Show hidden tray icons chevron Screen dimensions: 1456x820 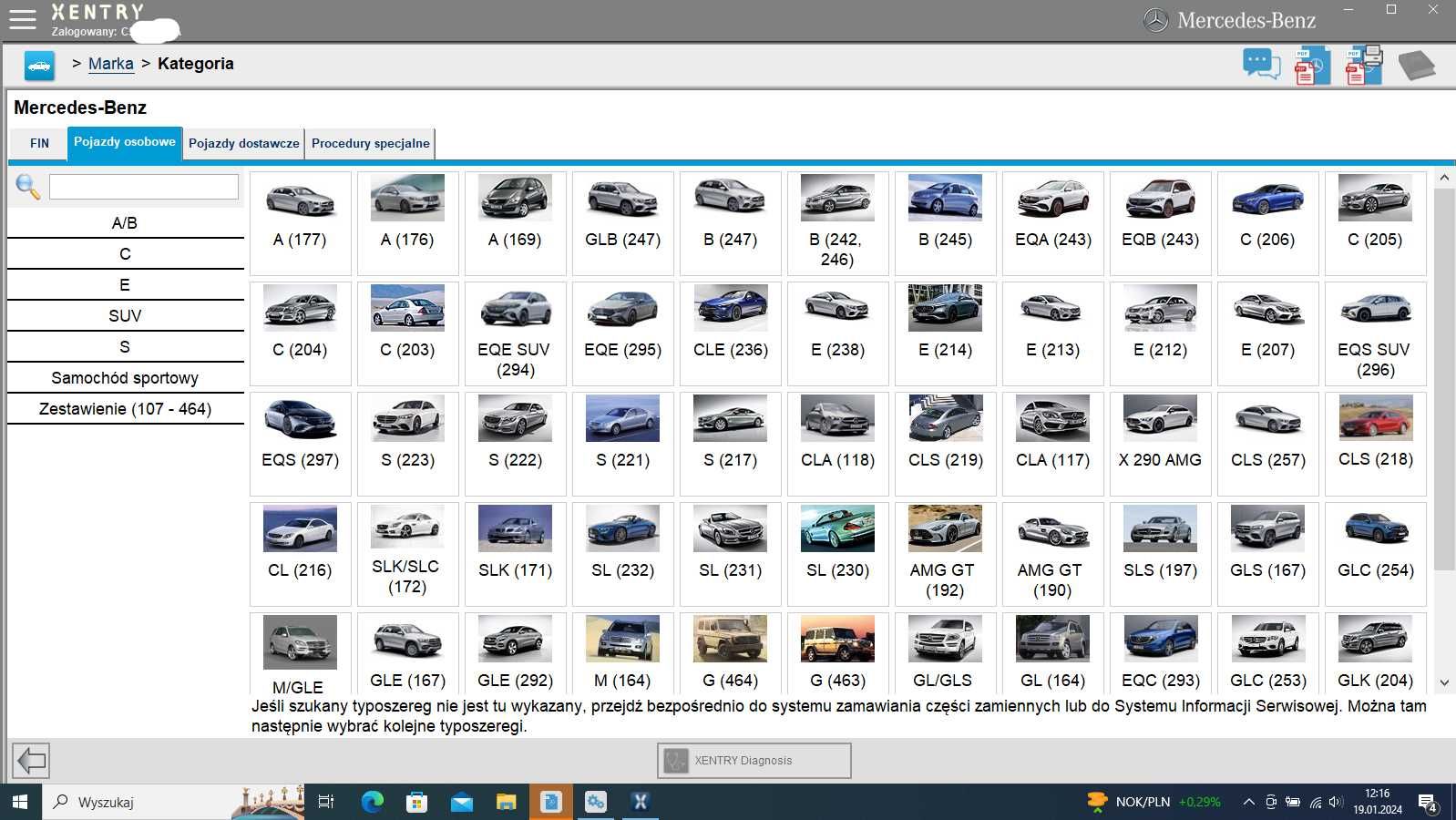[x=1249, y=802]
